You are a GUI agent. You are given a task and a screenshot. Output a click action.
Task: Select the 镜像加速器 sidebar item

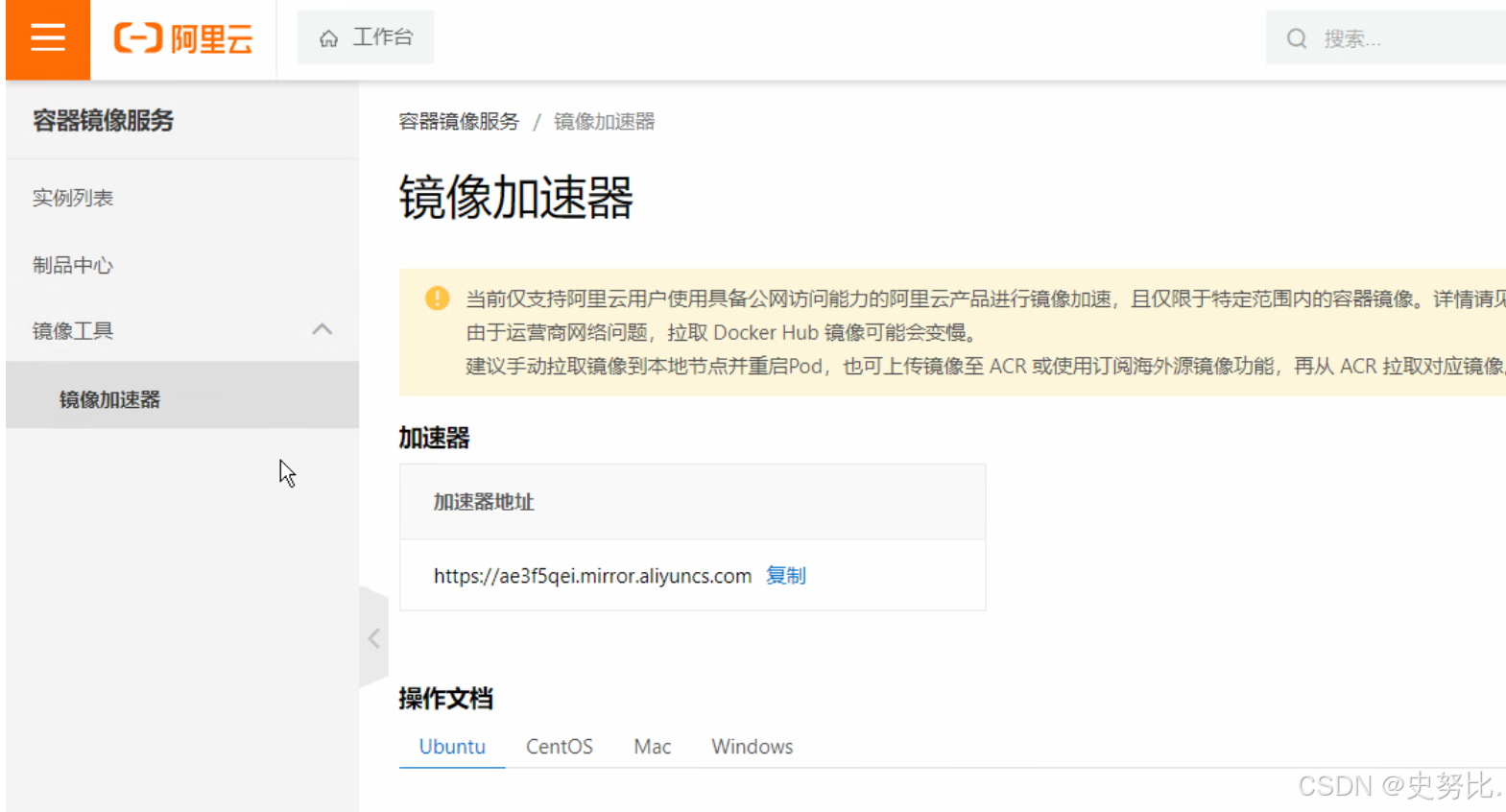click(182, 395)
